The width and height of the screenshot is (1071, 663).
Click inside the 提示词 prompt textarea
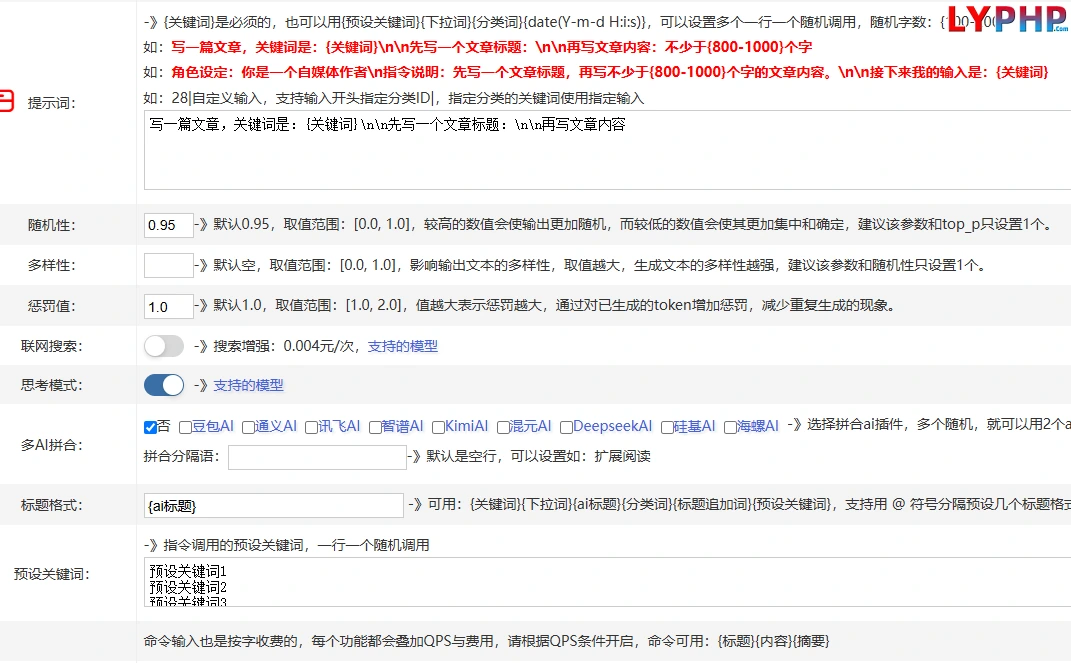click(x=607, y=150)
